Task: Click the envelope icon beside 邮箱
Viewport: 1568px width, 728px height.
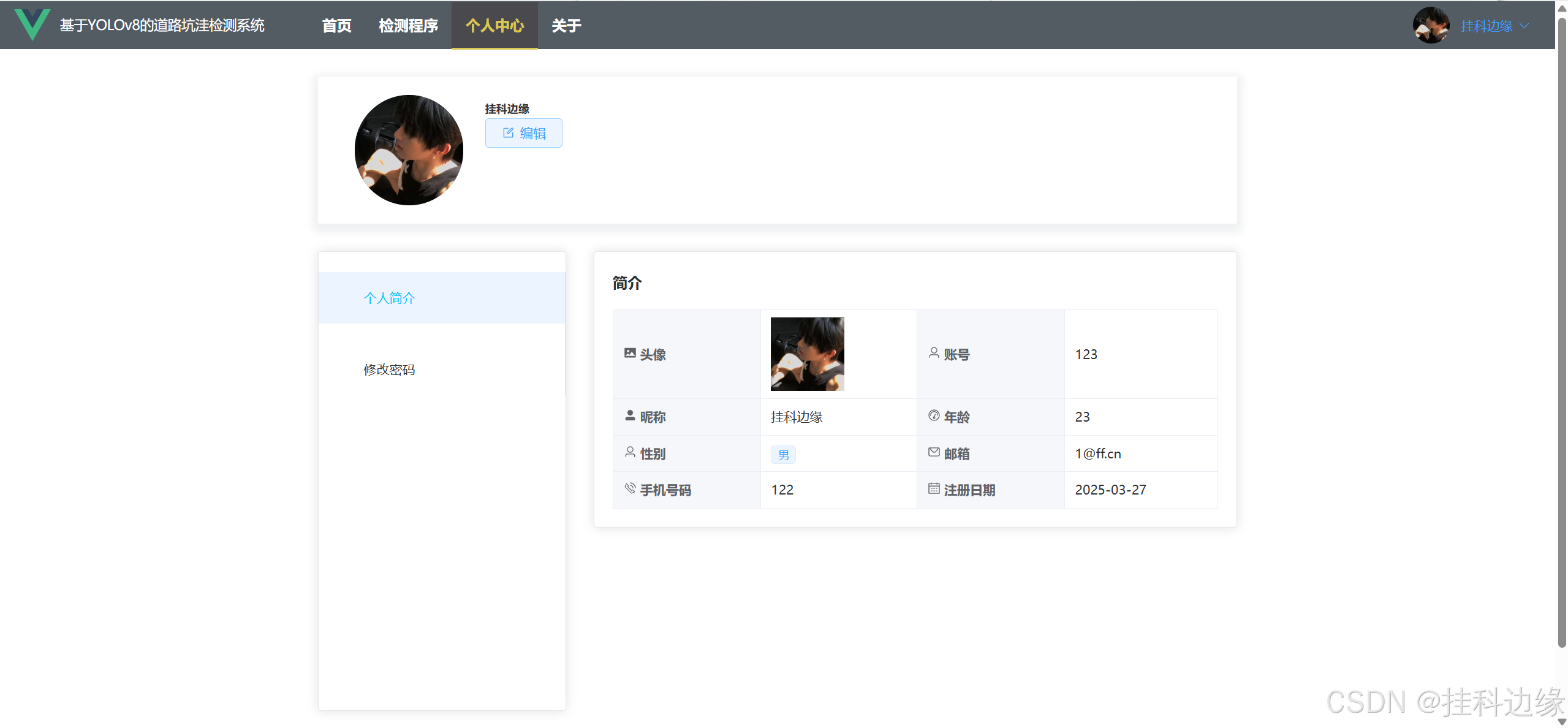Action: 934,452
